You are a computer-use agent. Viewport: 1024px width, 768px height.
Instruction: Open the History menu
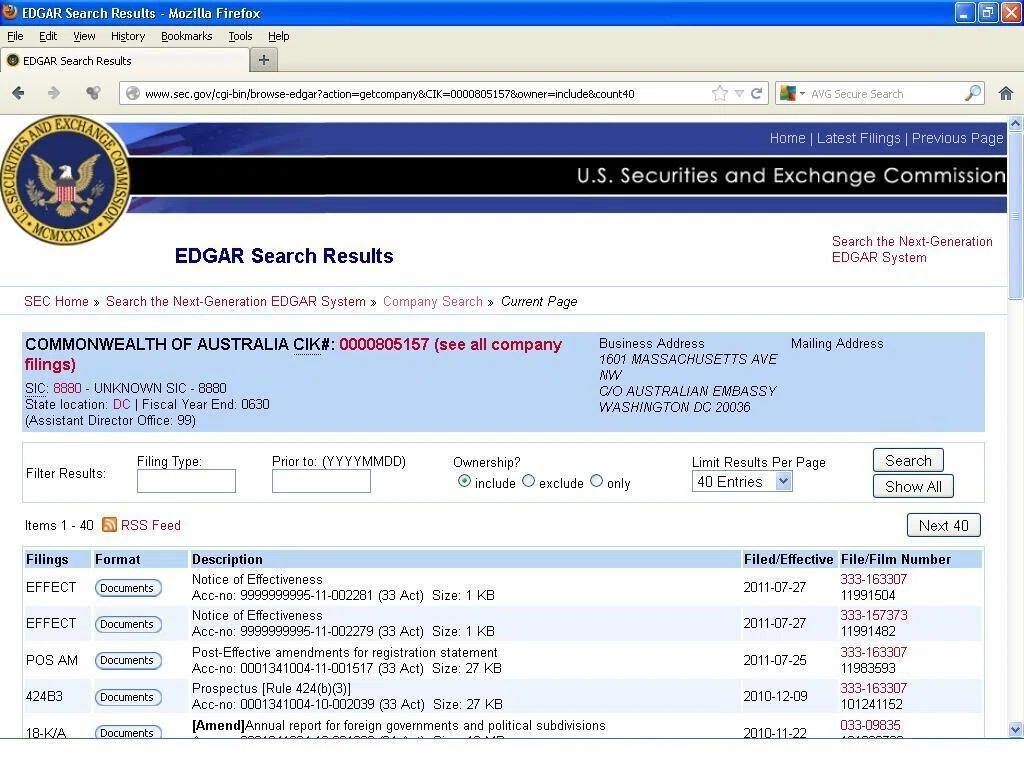[x=127, y=36]
